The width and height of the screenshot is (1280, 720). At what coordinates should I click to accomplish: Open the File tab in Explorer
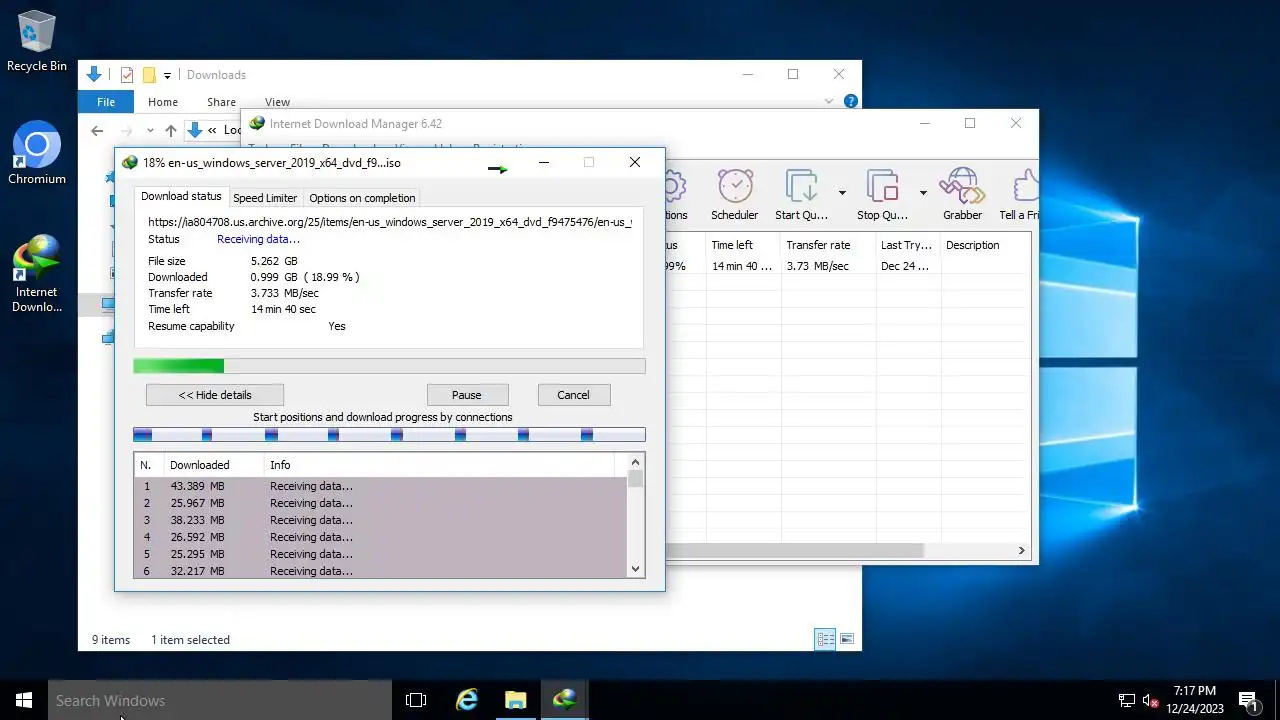pyautogui.click(x=106, y=102)
